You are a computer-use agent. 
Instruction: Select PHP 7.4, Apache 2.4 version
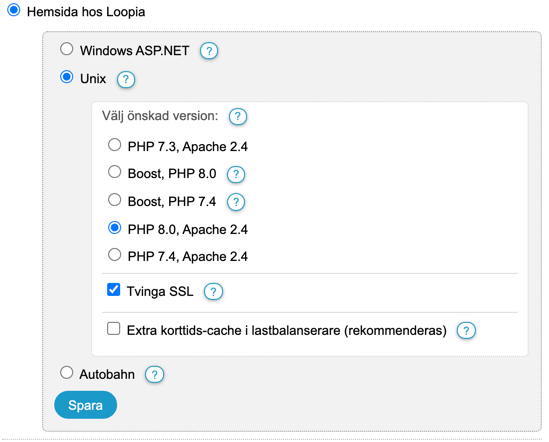click(x=114, y=255)
